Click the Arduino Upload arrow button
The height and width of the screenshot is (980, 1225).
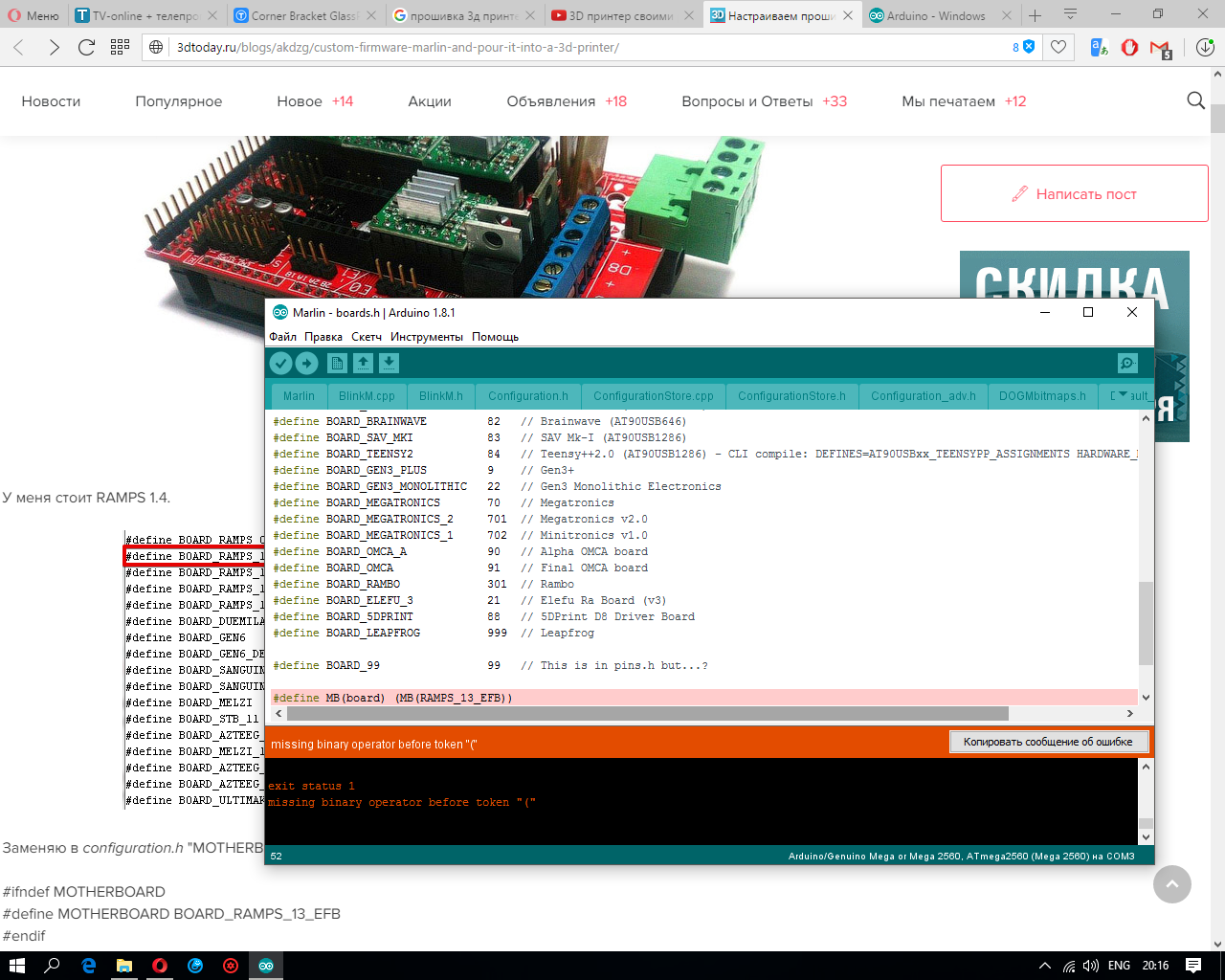click(x=306, y=364)
